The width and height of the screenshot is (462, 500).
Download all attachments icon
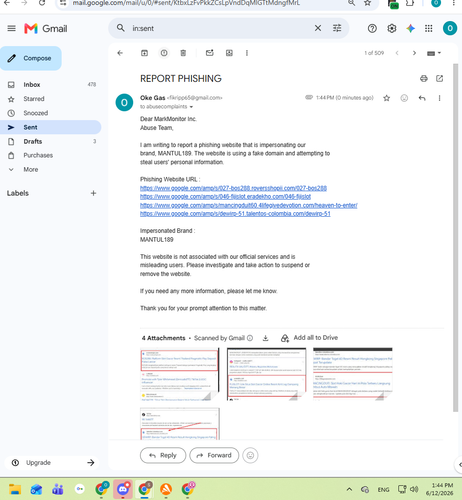(x=265, y=338)
